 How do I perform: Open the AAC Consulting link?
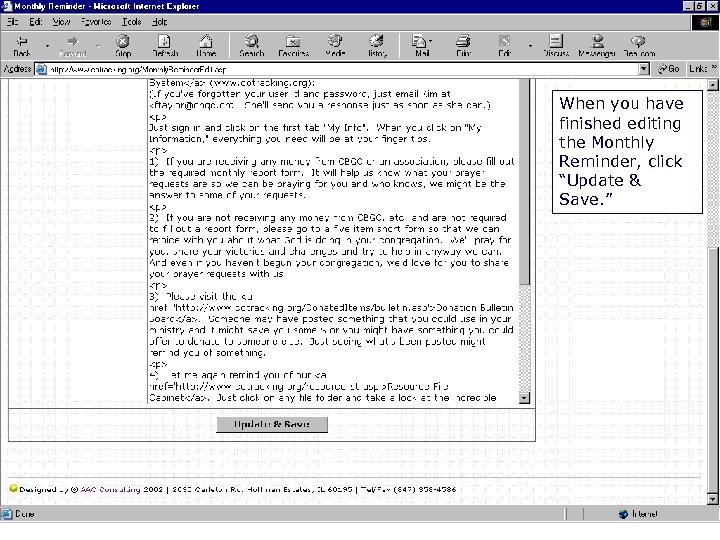point(110,489)
